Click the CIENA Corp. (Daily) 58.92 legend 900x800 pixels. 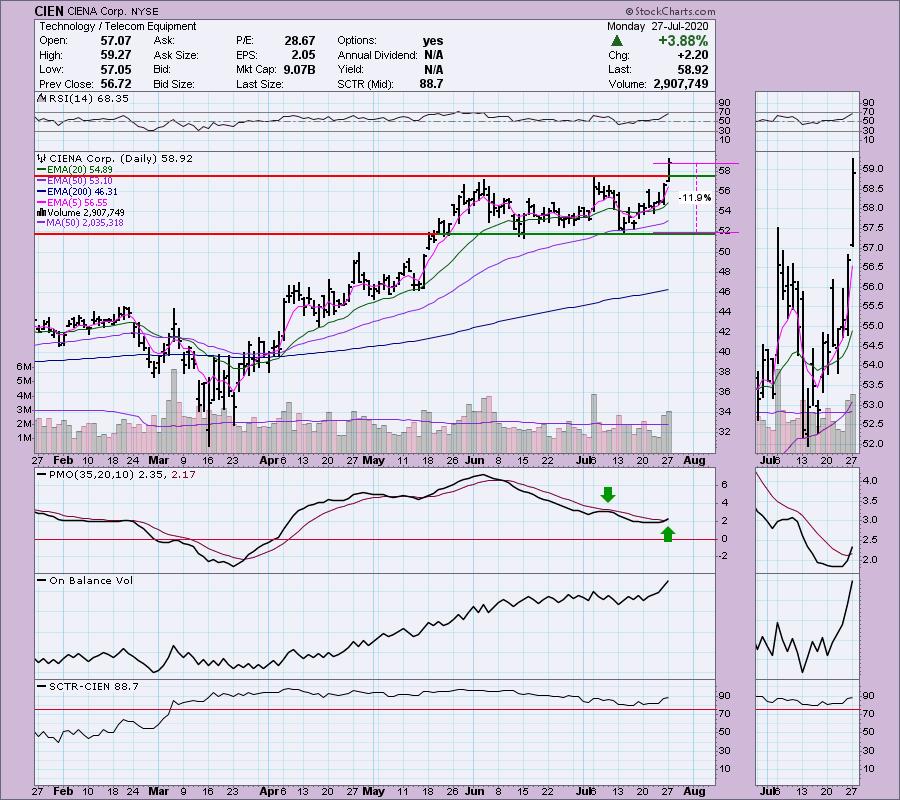121,158
